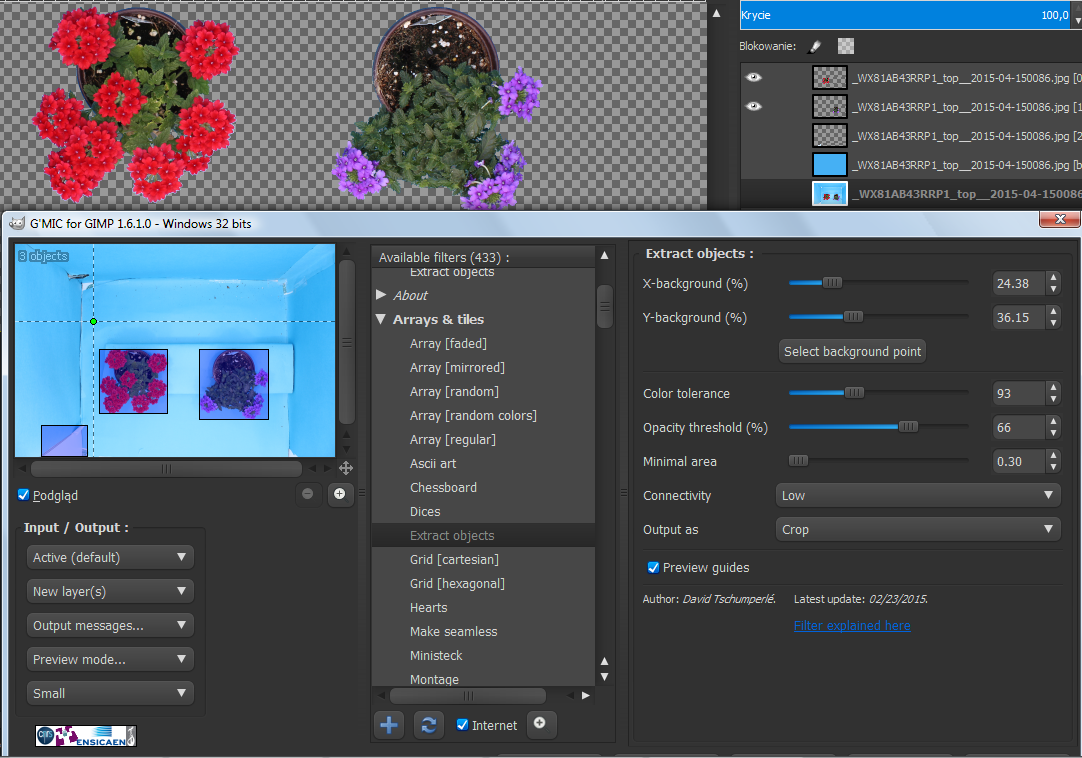Click the zoom out preview minus icon

tap(308, 494)
